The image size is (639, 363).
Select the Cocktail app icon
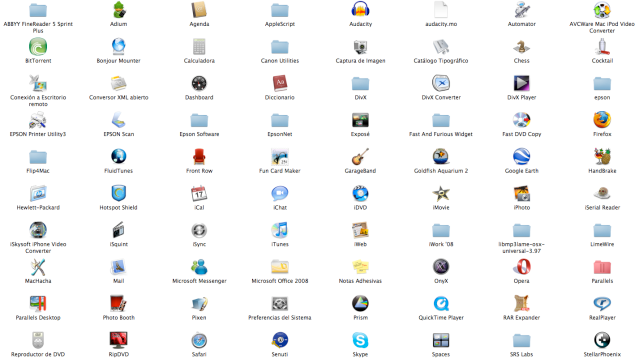click(602, 46)
